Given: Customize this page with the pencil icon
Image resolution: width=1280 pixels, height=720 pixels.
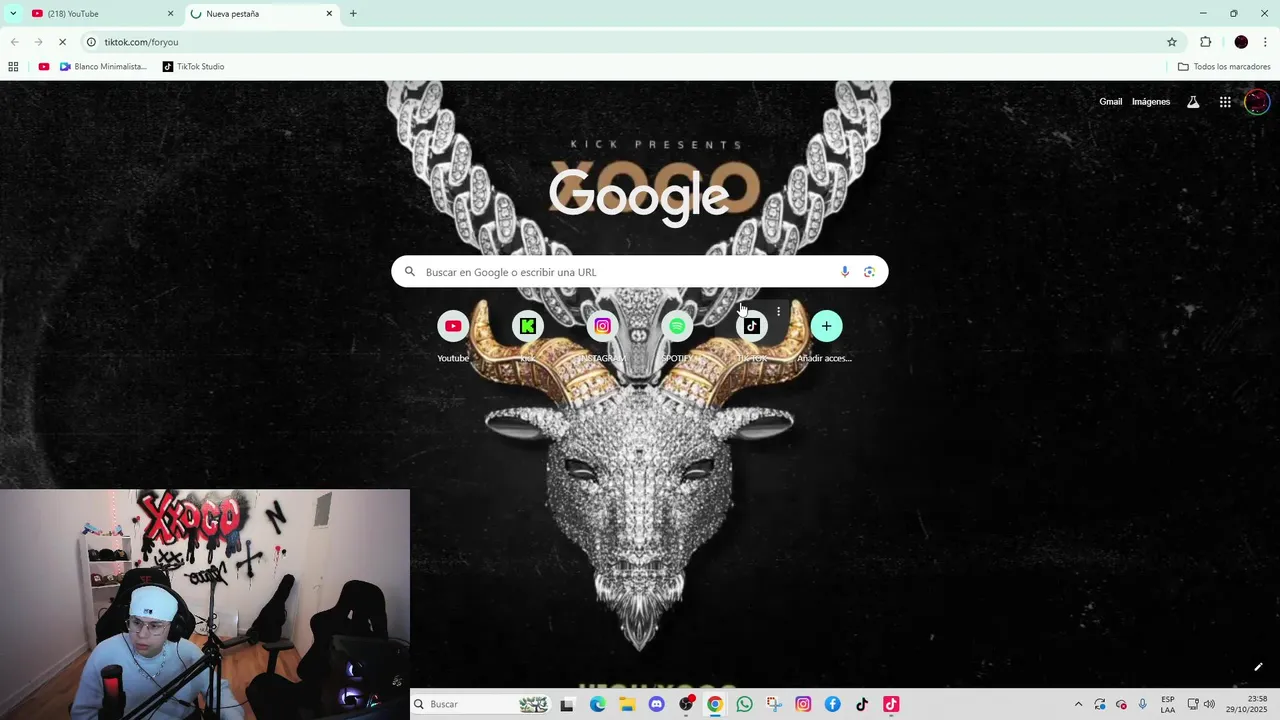Looking at the screenshot, I should tap(1258, 667).
